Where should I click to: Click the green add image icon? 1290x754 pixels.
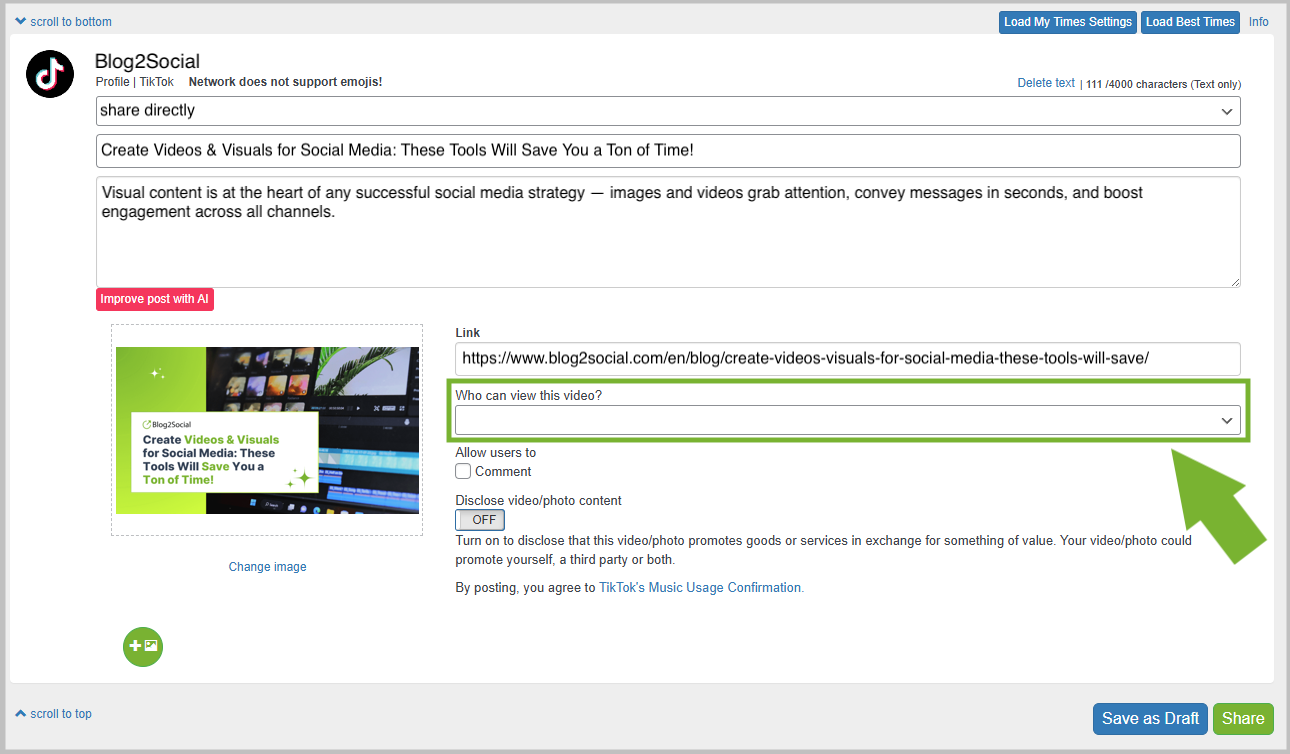click(143, 646)
